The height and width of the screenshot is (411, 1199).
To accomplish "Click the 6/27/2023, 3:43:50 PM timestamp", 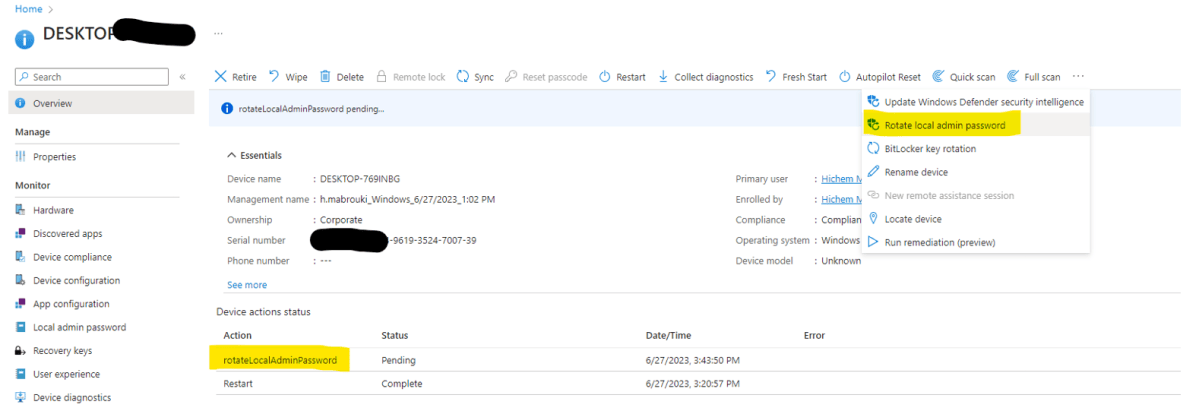I will [693, 360].
